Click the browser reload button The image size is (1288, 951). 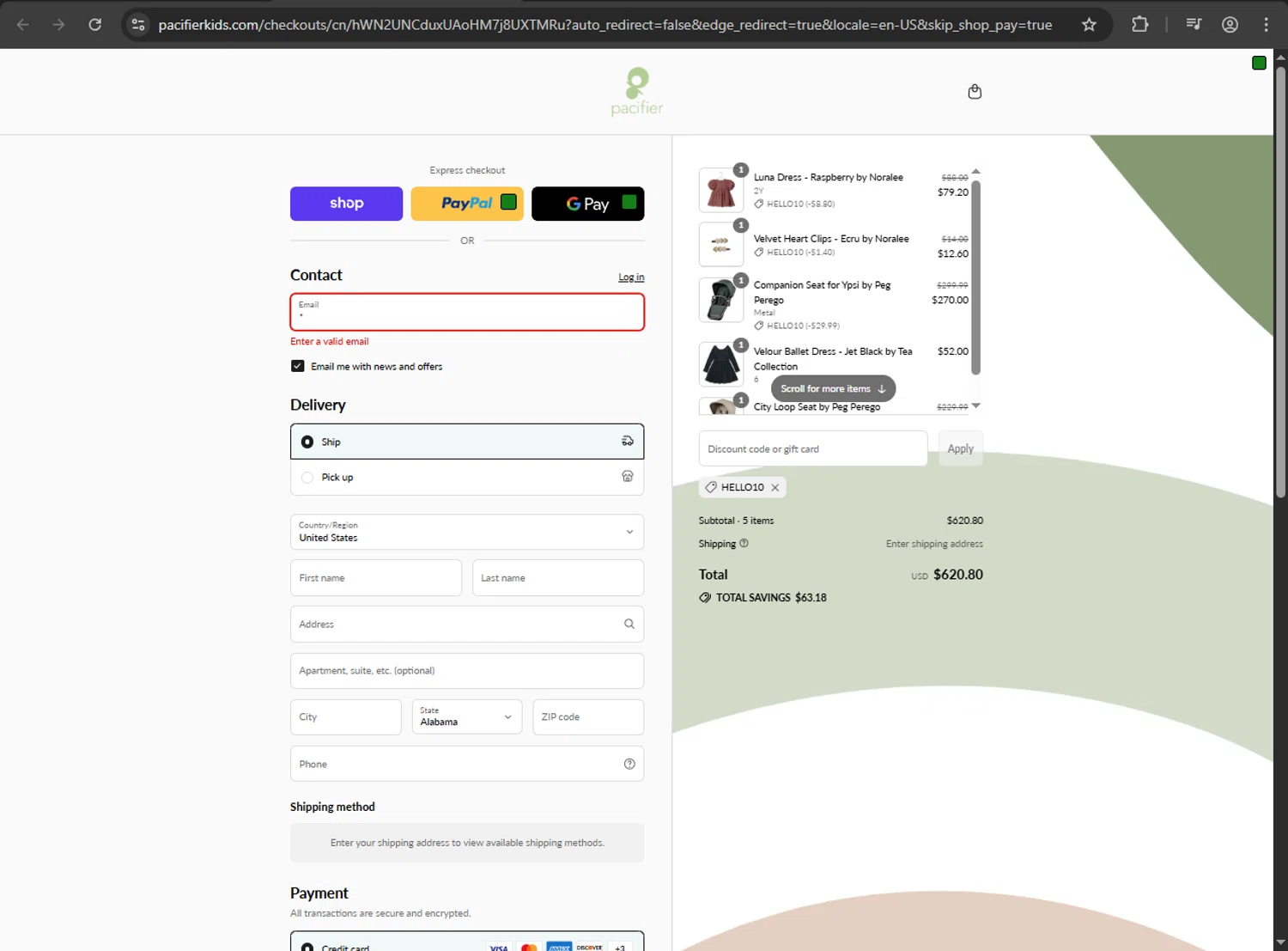pyautogui.click(x=95, y=25)
